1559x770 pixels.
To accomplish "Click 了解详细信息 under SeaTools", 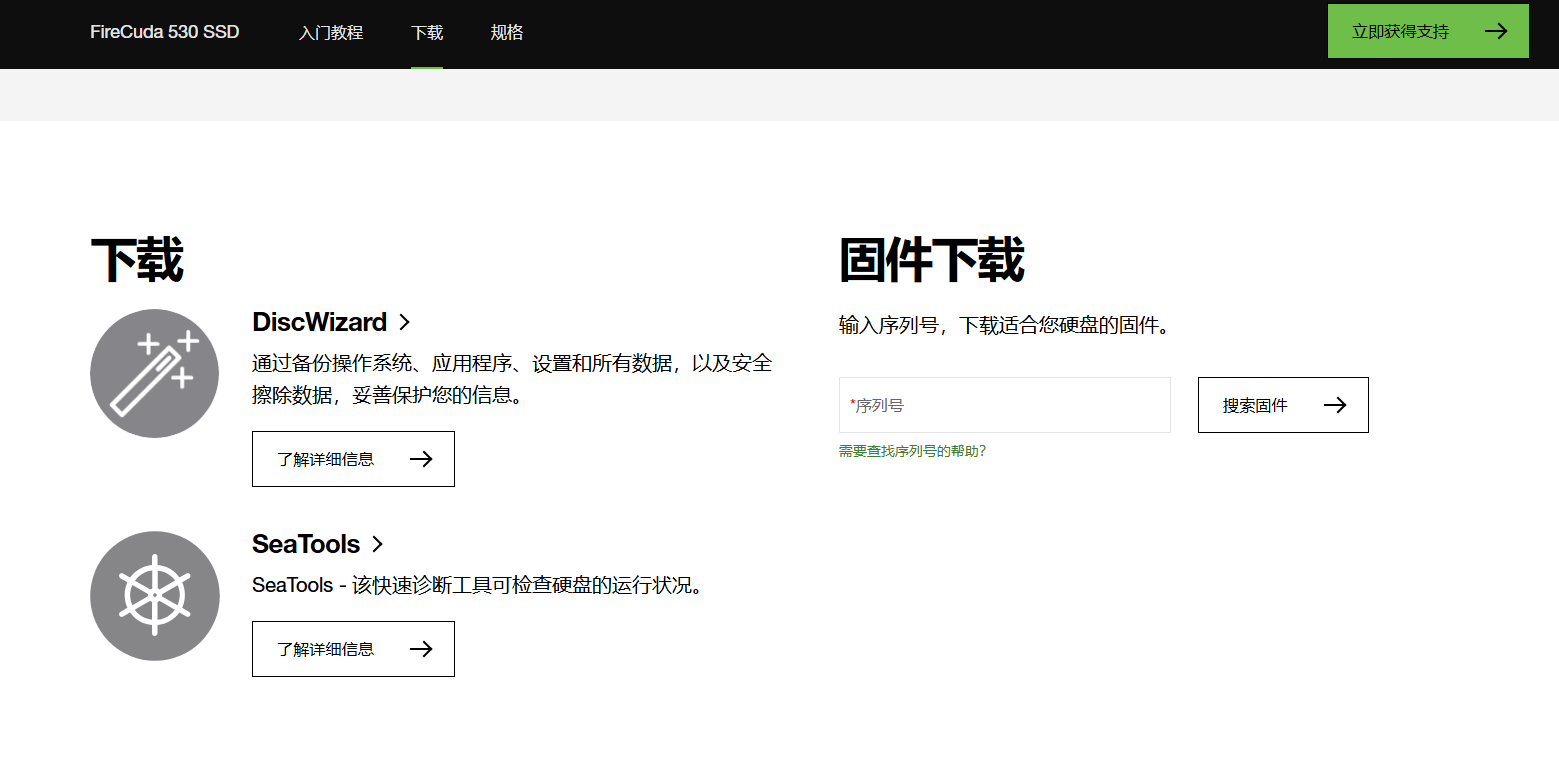I will click(353, 649).
